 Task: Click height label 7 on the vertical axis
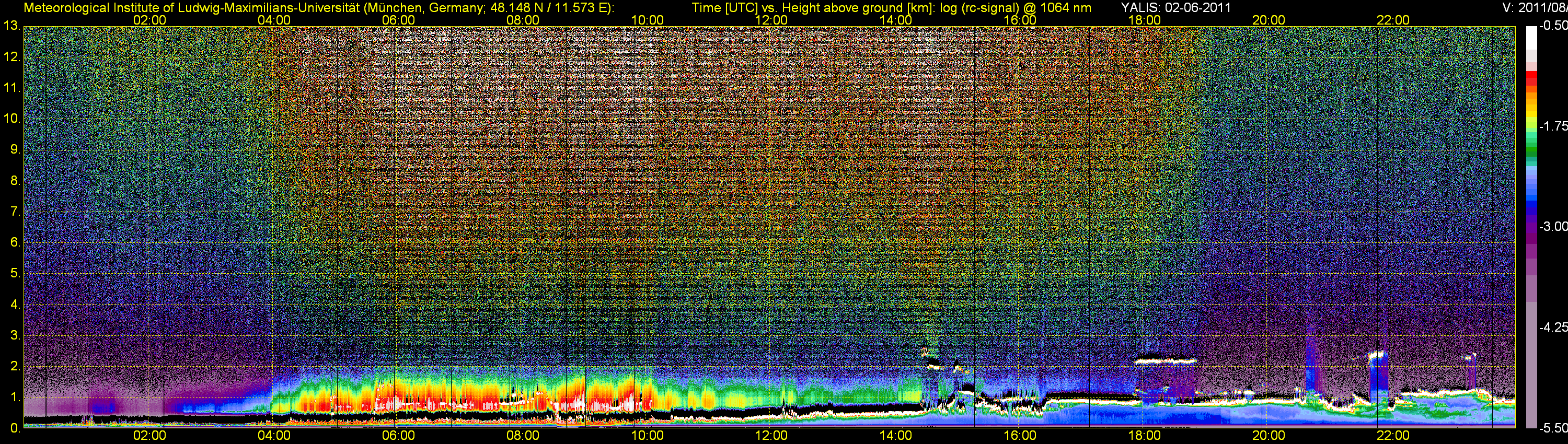[x=15, y=212]
